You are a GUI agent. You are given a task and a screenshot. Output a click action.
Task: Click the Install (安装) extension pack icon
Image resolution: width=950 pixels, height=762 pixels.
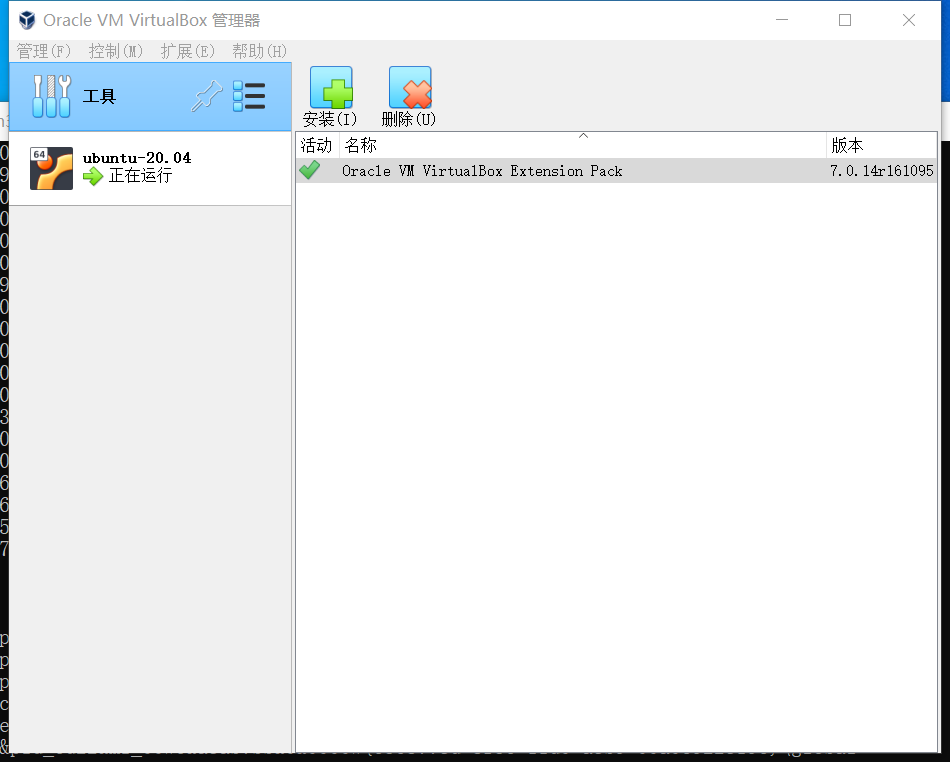click(x=331, y=88)
